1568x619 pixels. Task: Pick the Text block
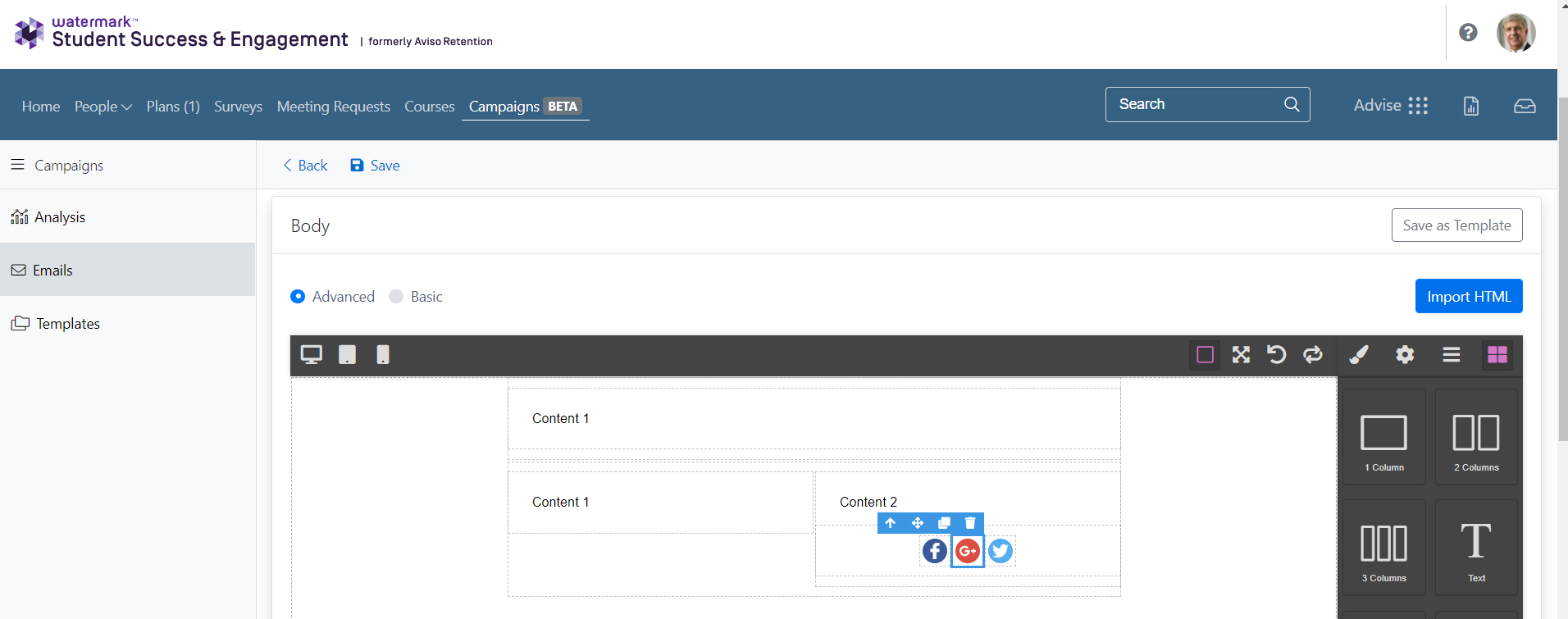coord(1476,548)
